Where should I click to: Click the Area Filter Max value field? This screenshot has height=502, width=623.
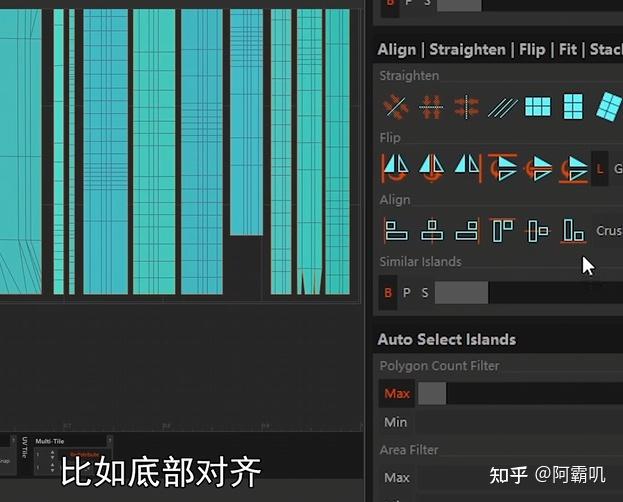click(520, 477)
